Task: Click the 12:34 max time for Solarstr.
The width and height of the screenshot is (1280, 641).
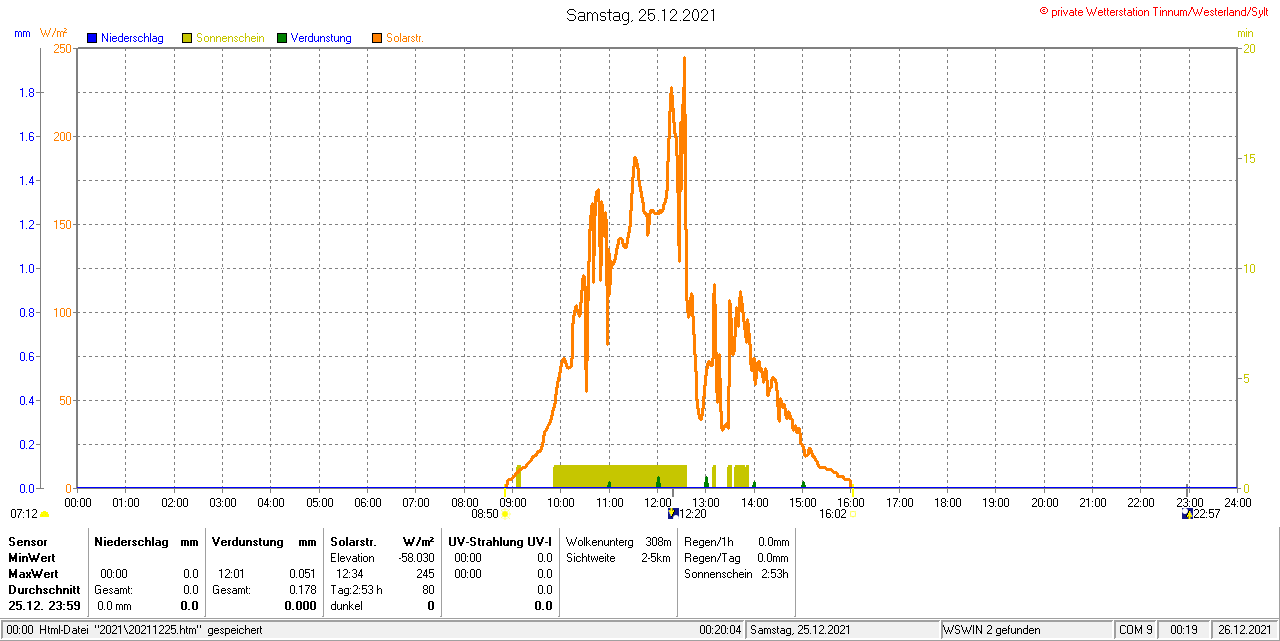Action: tap(350, 574)
